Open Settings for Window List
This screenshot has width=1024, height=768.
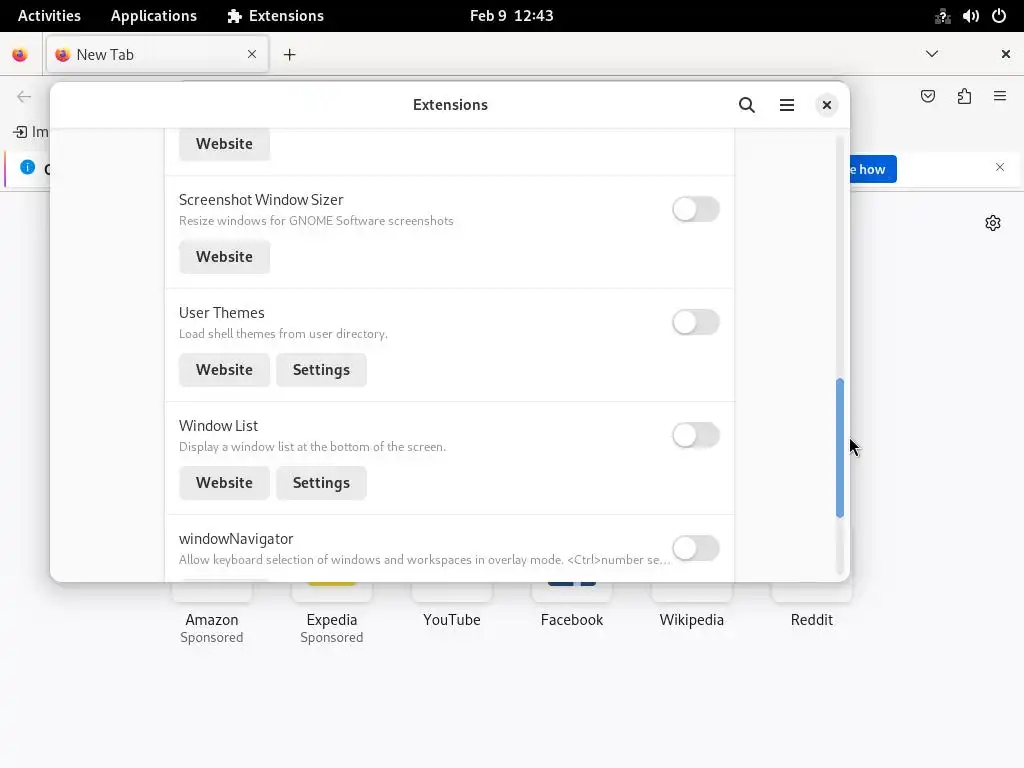pos(321,483)
